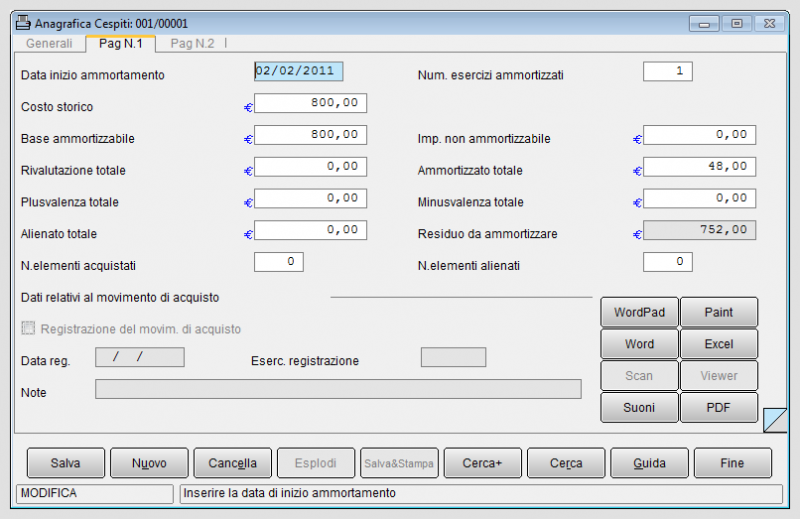Screen dimensions: 800x519
Task: Click the Viewer button
Action: [719, 376]
